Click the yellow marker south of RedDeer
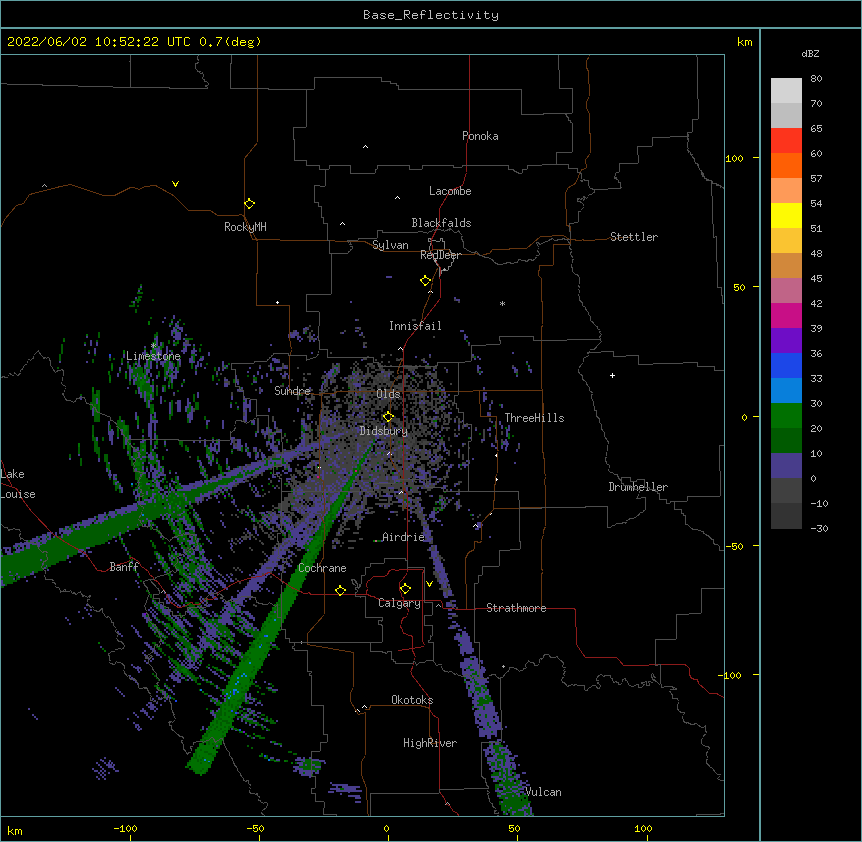Viewport: 862px width, 842px height. [426, 281]
